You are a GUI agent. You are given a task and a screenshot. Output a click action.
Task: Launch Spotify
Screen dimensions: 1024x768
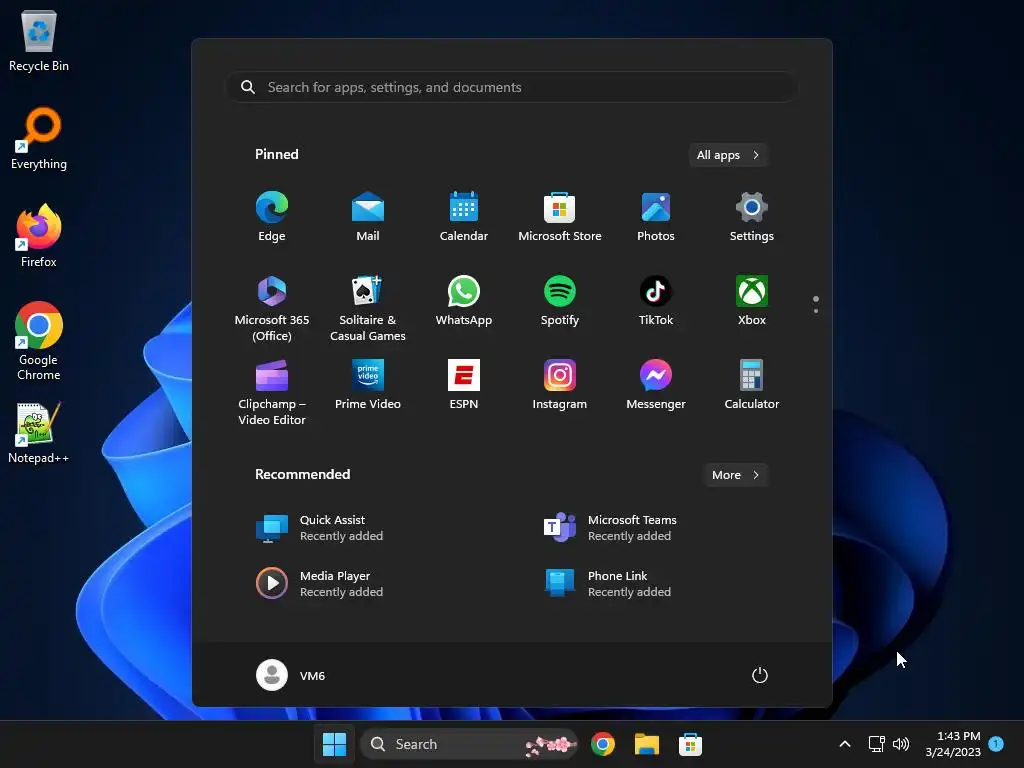pyautogui.click(x=560, y=301)
